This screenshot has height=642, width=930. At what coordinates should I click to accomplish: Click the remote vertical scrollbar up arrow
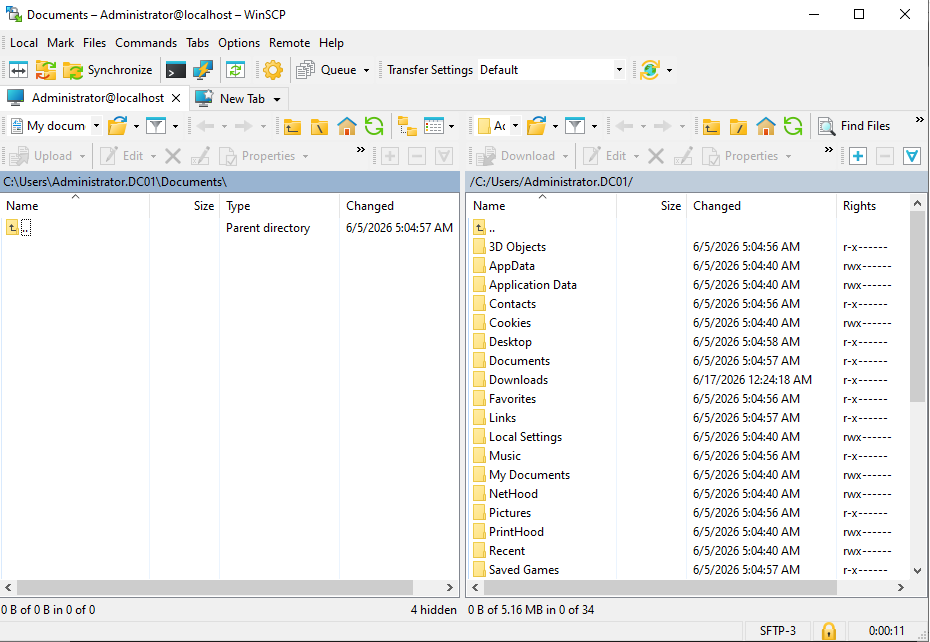pyautogui.click(x=917, y=204)
